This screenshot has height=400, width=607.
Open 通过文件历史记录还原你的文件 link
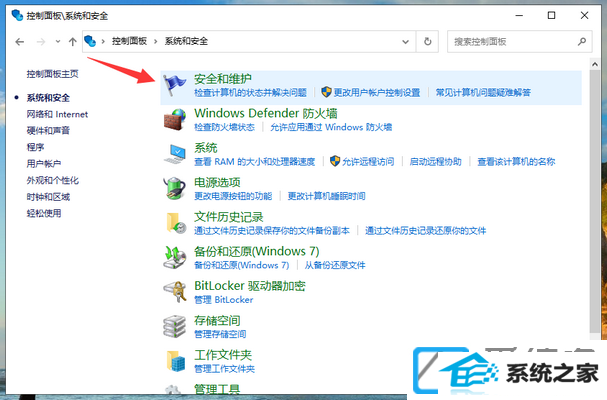coord(426,231)
